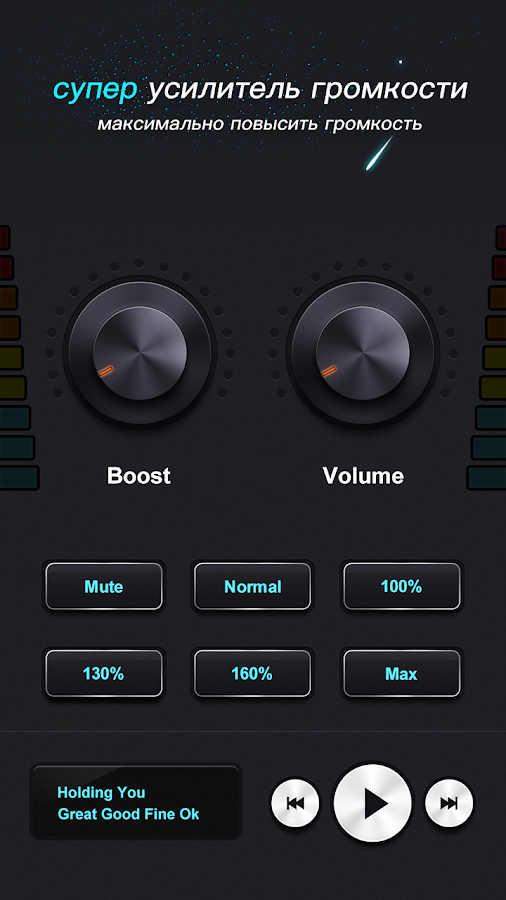Click the shooting star graphic in the header

pos(380,153)
